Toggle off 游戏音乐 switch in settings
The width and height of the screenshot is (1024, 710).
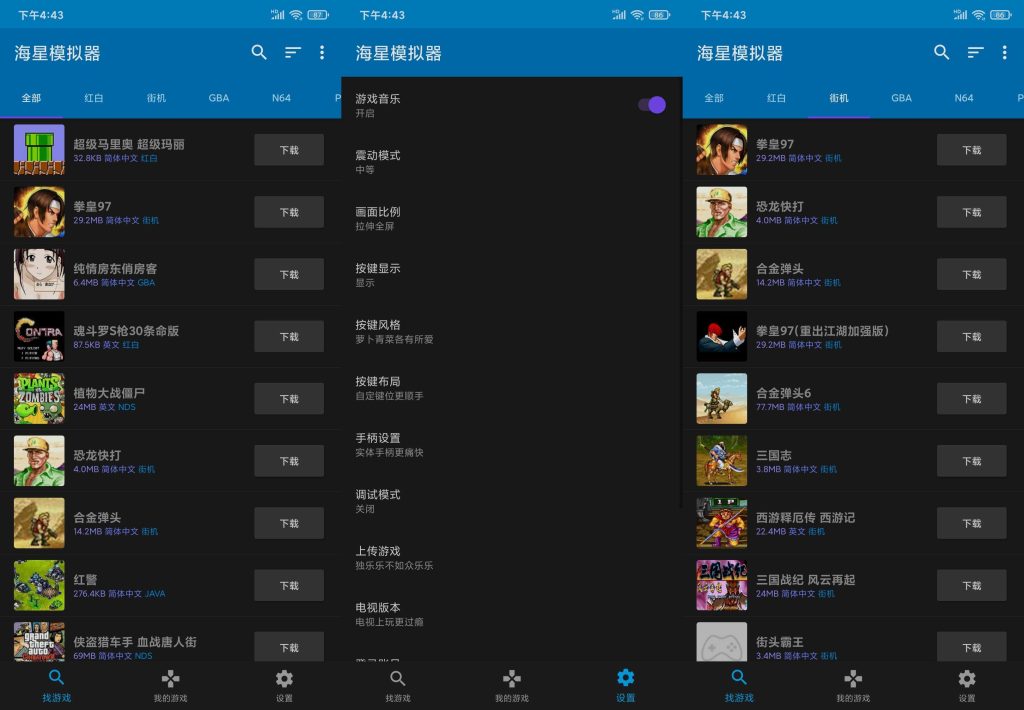[x=652, y=104]
